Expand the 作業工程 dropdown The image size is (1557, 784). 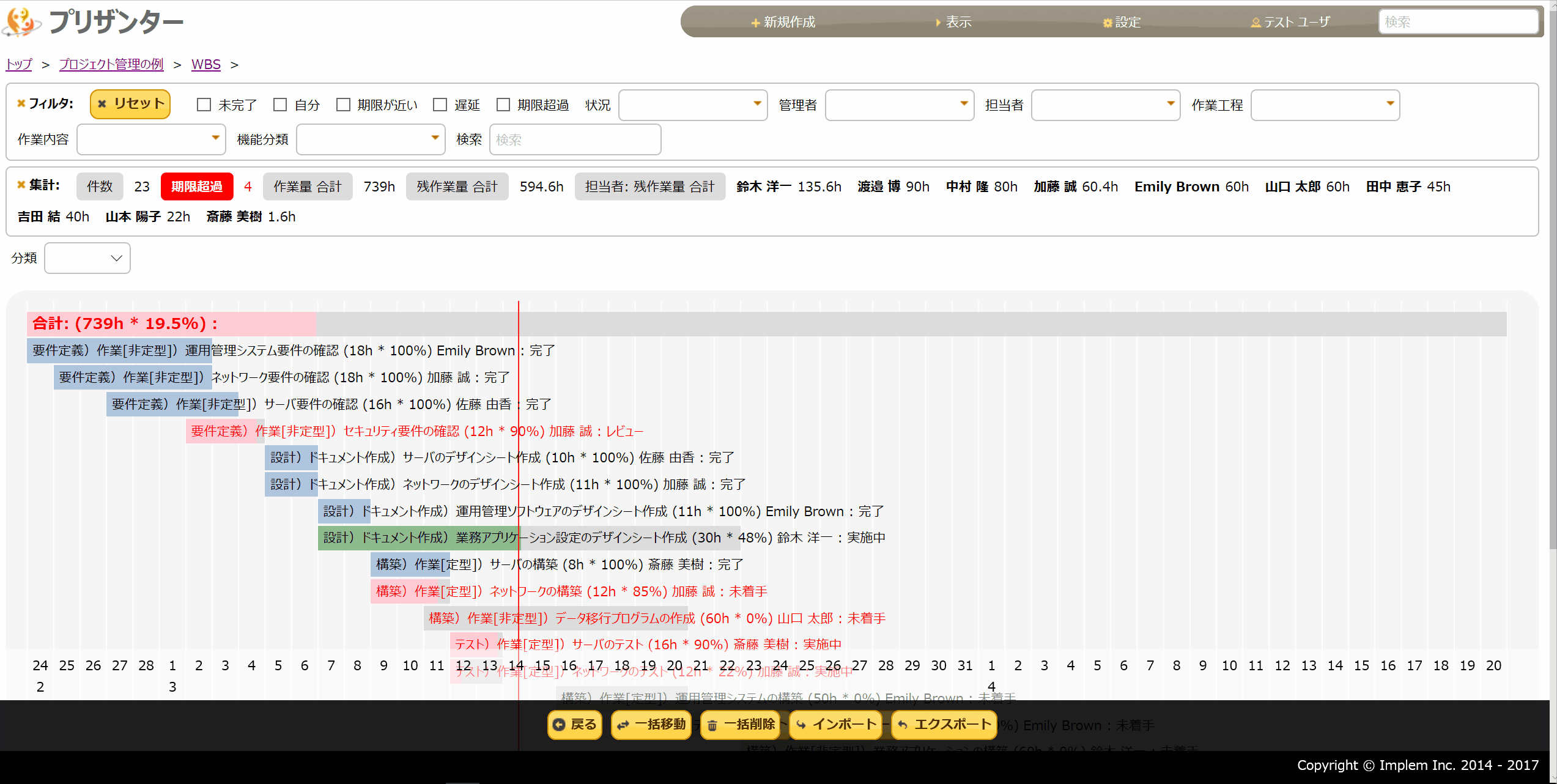[1325, 105]
